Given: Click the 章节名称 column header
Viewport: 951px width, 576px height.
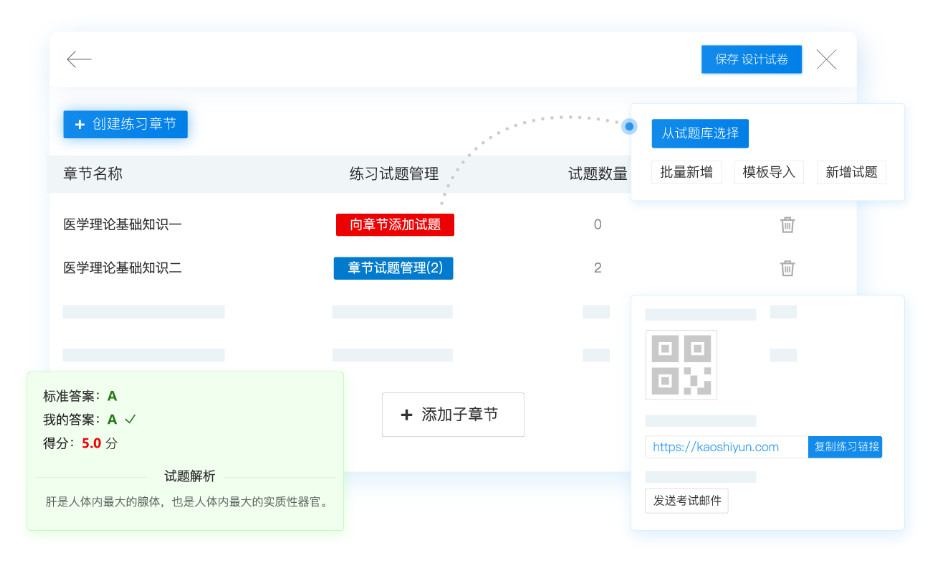Looking at the screenshot, I should tap(93, 174).
